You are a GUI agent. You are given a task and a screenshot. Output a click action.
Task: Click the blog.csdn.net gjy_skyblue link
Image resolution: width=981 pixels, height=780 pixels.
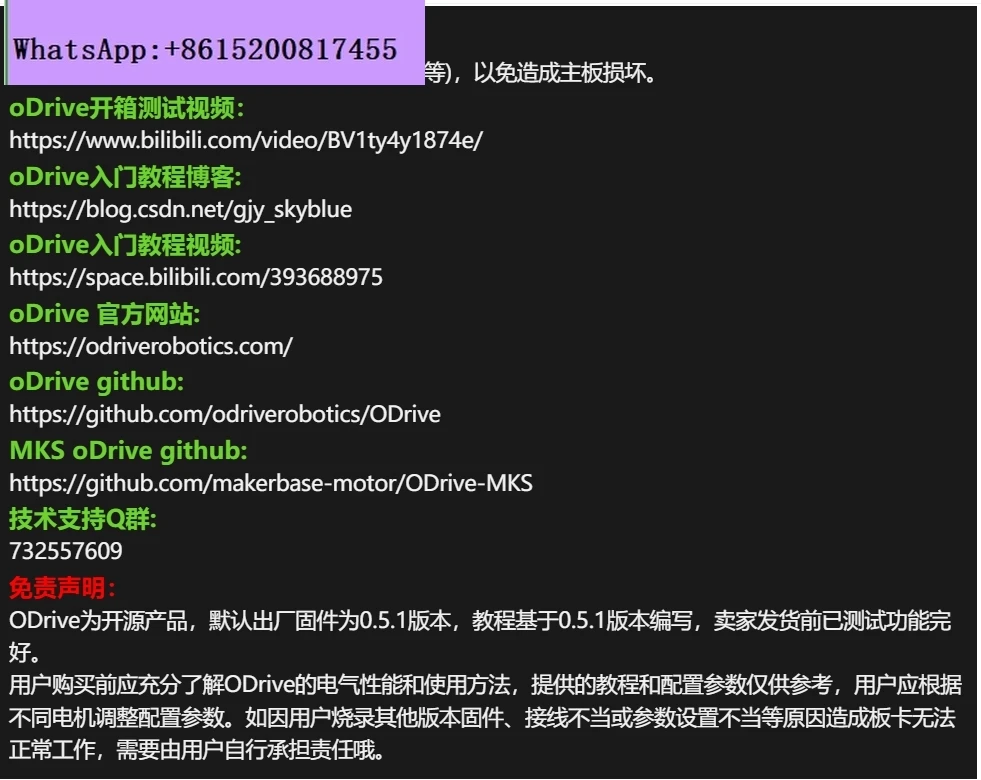[180, 209]
